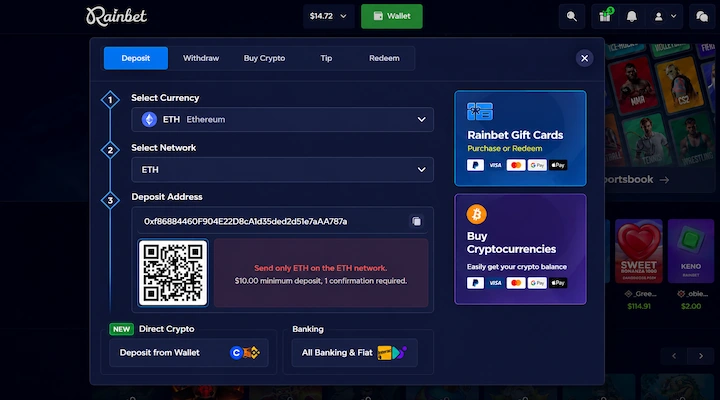Click the Interac banking icon
Screen dimensions: 720x400
(x=384, y=353)
